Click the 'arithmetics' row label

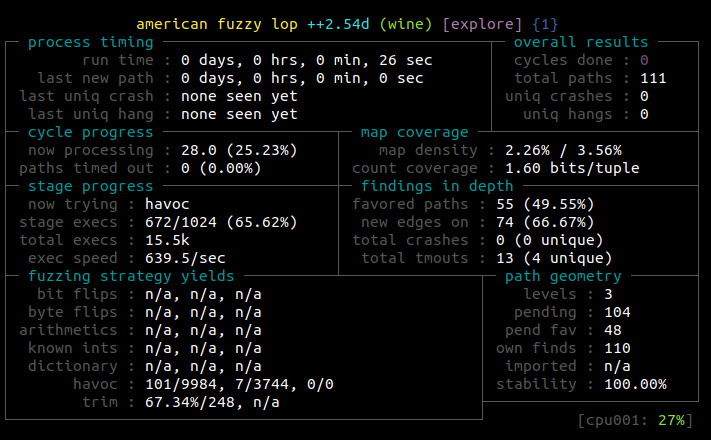point(68,330)
